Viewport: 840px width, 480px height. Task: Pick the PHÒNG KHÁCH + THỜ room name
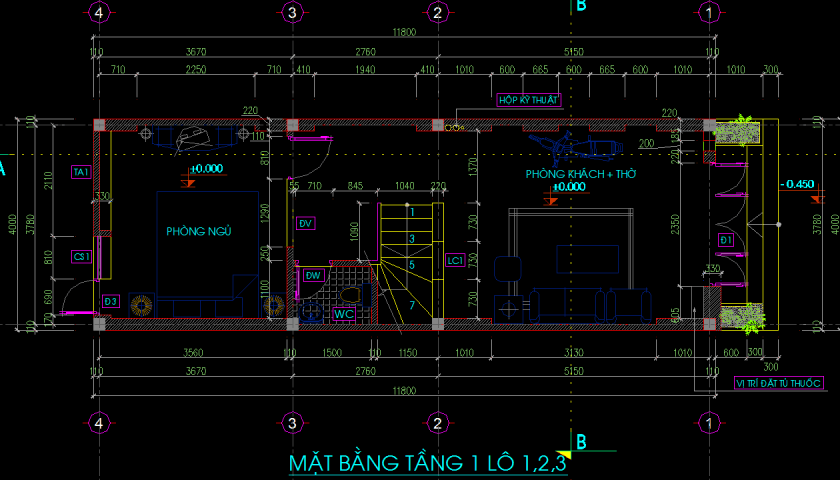(x=581, y=174)
